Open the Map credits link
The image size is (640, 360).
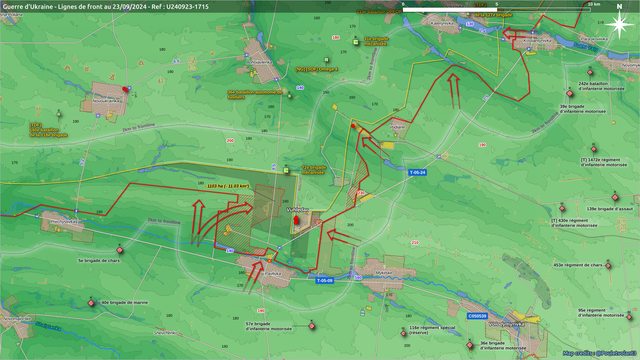[599, 353]
